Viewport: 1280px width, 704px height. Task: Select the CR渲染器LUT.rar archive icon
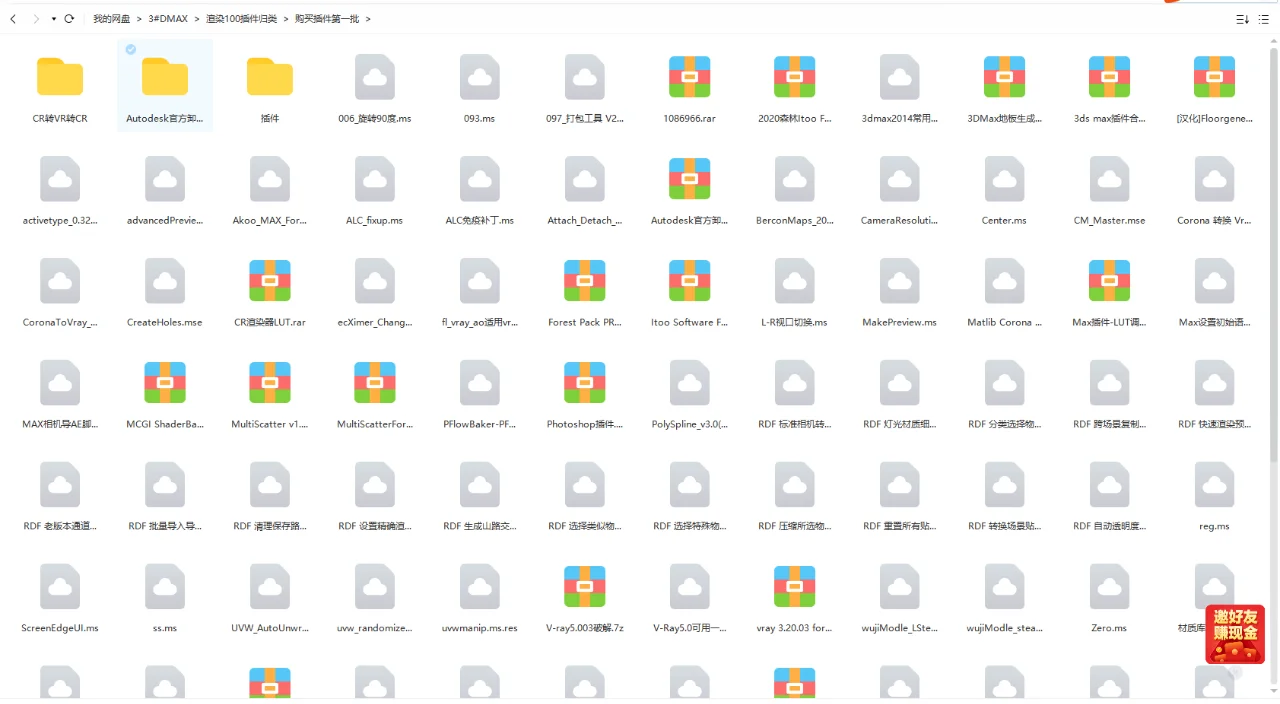tap(270, 281)
